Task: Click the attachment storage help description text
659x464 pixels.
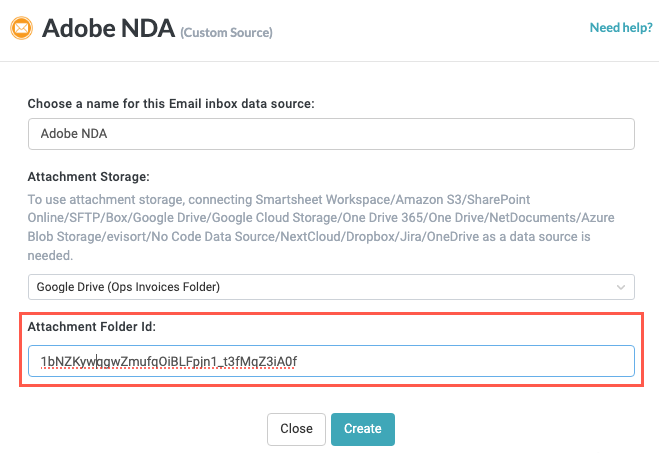Action: [x=321, y=227]
